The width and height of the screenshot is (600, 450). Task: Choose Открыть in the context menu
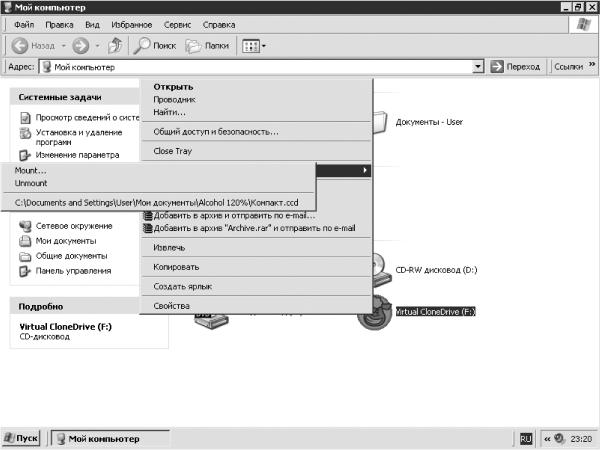click(x=256, y=87)
